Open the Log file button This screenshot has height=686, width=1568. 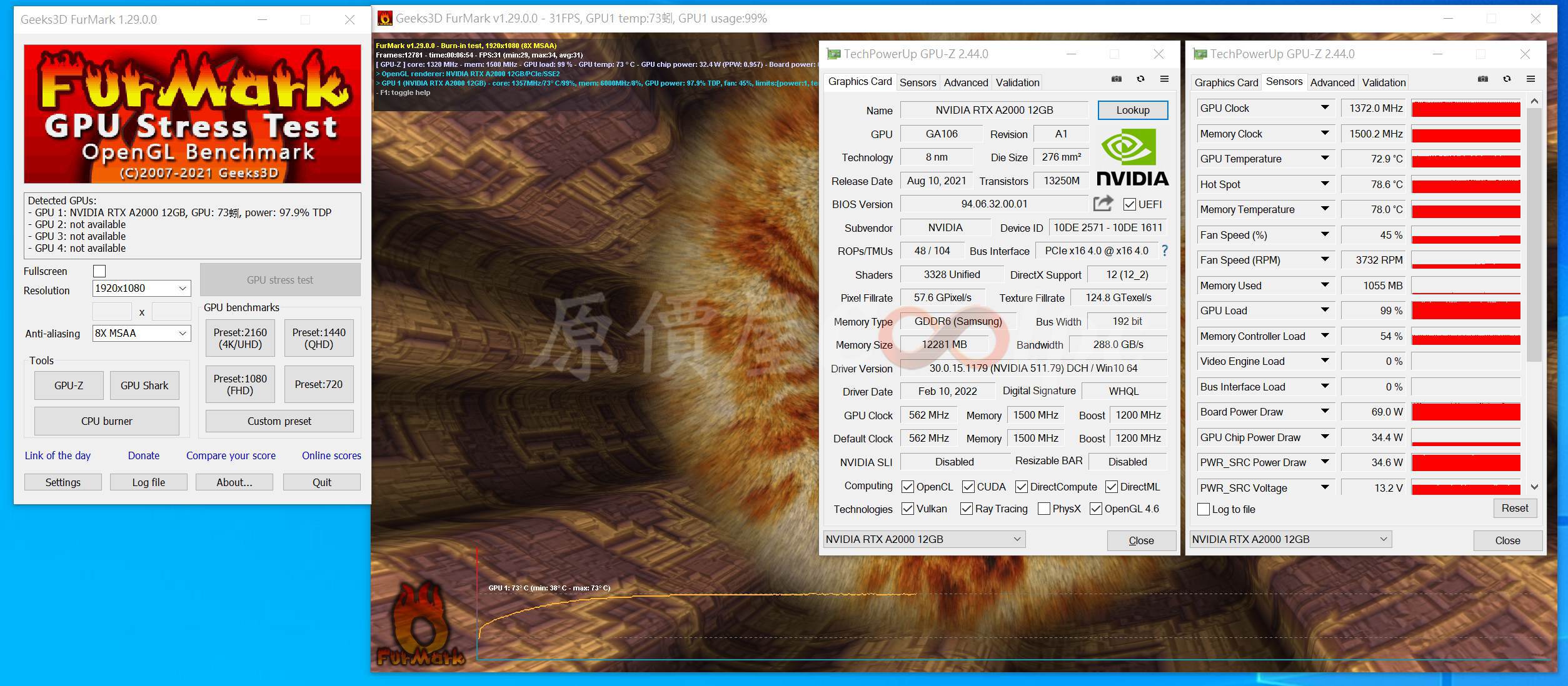pyautogui.click(x=149, y=482)
